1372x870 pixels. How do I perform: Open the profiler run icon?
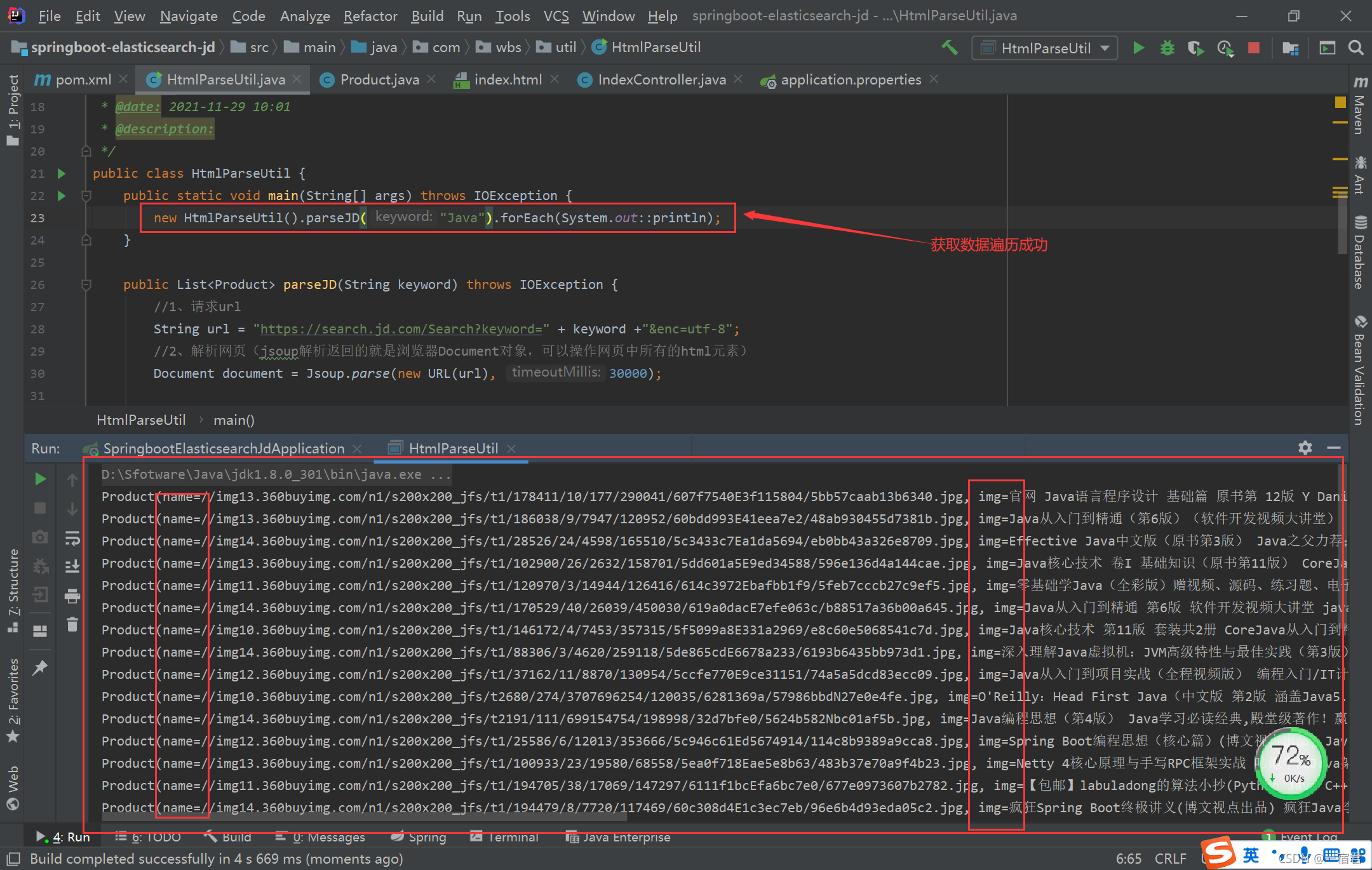1225,48
